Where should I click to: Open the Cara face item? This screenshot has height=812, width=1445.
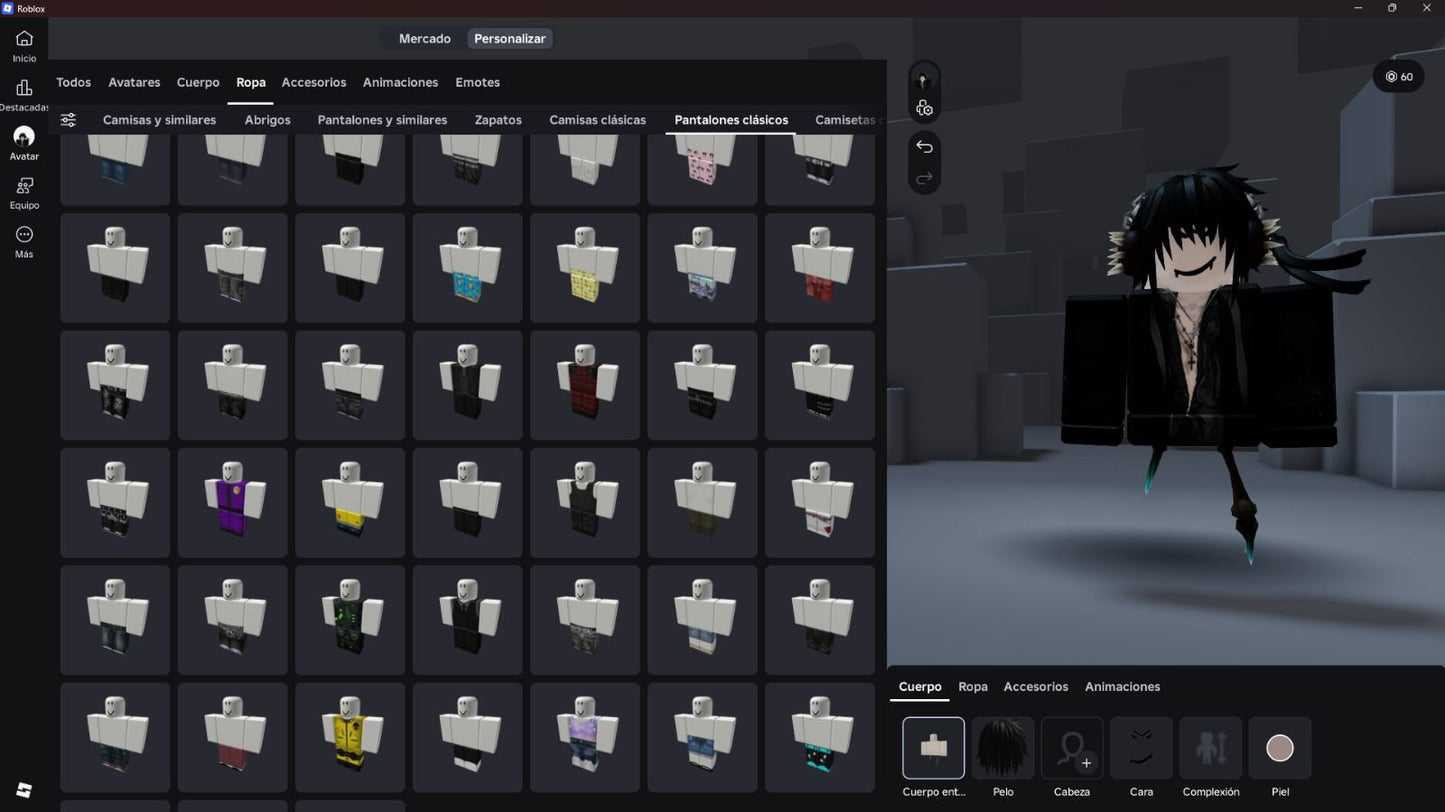point(1141,748)
